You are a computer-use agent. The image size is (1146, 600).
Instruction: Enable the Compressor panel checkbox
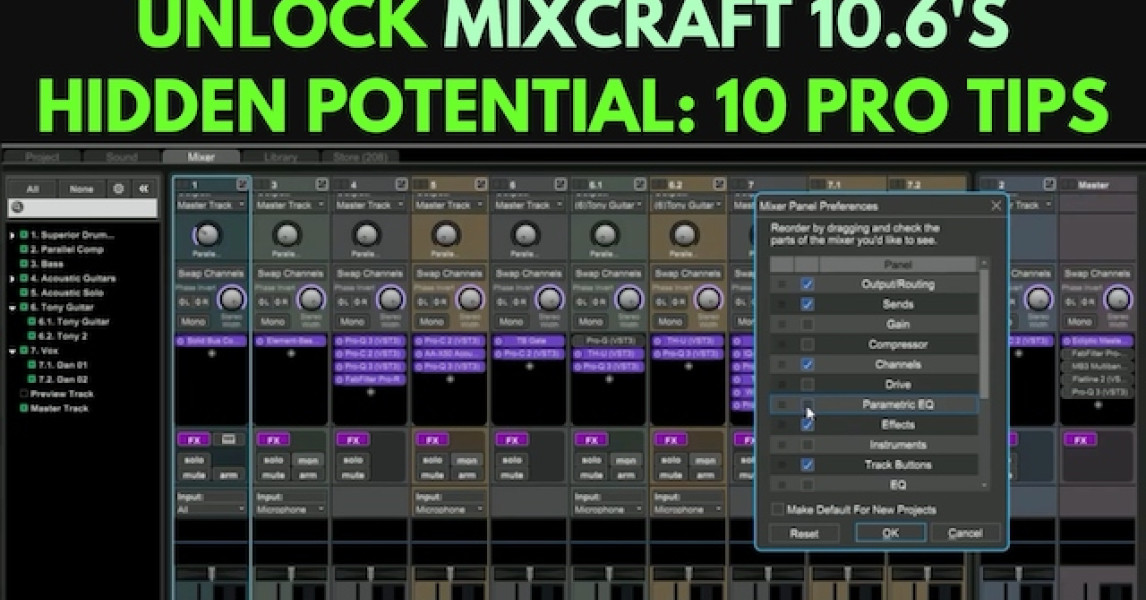pyautogui.click(x=807, y=344)
